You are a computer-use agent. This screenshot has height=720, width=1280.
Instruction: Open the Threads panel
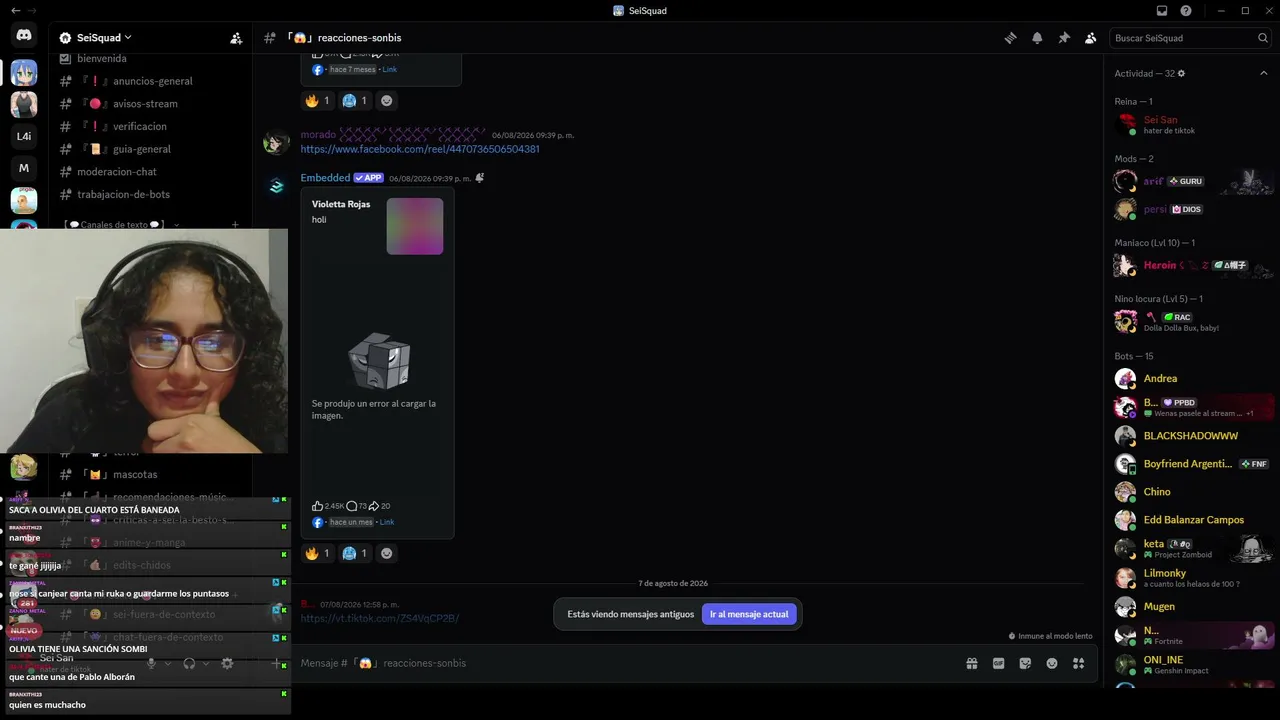click(x=1010, y=38)
